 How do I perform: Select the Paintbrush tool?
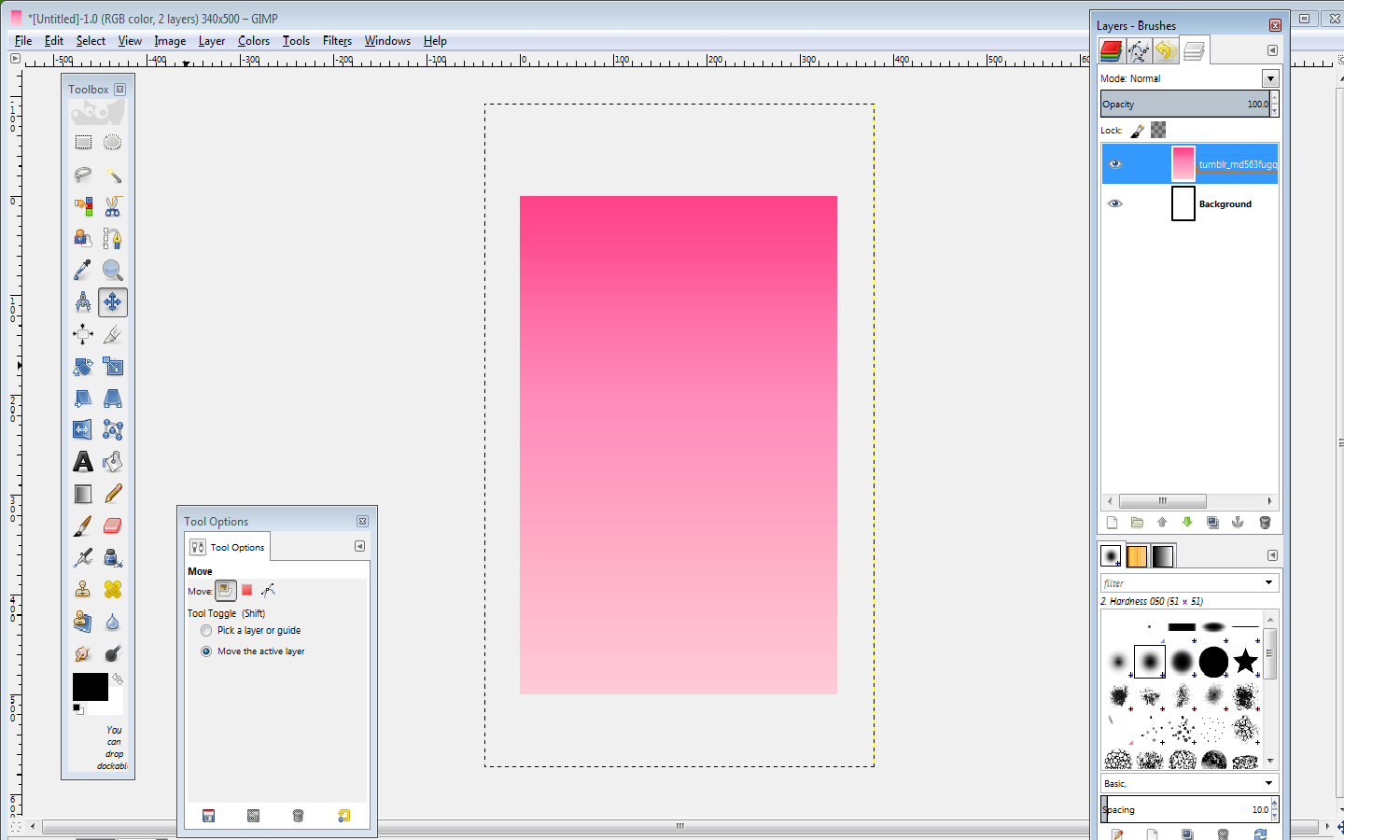coord(83,525)
